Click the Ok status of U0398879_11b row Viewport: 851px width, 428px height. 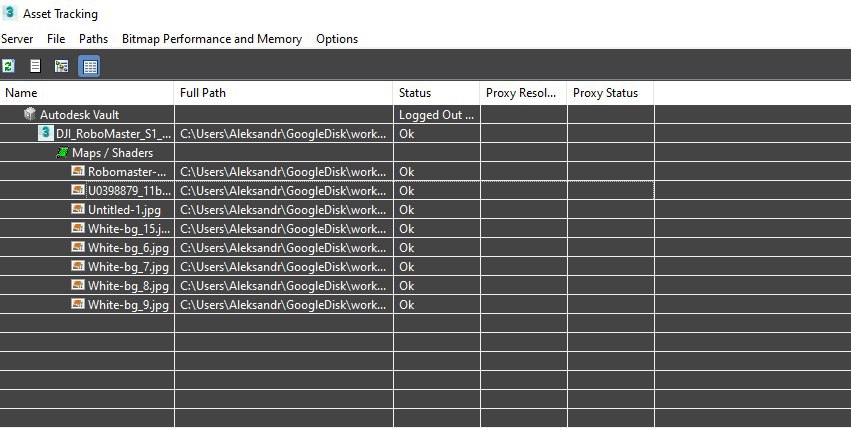(x=407, y=190)
